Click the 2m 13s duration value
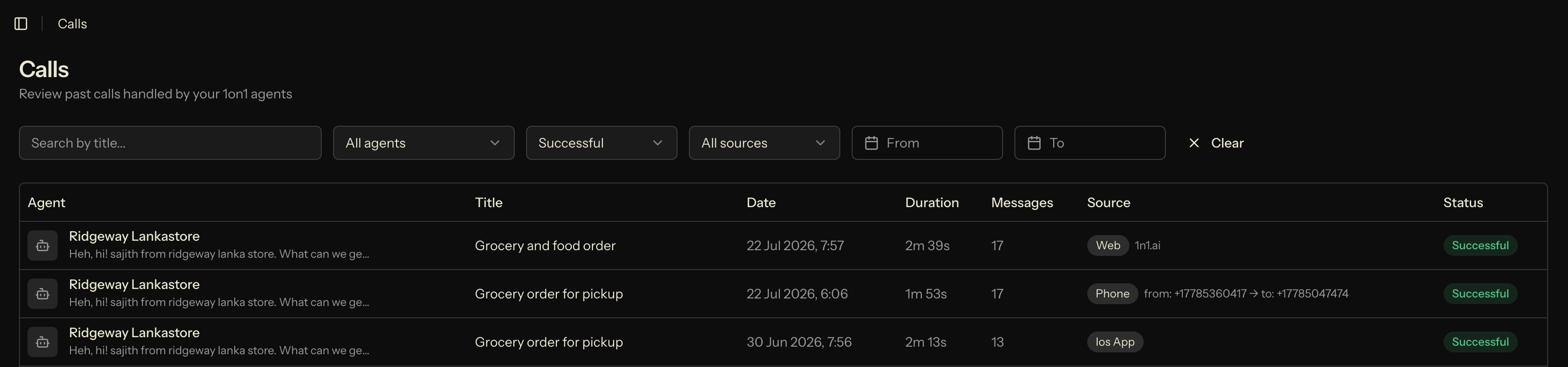Image resolution: width=1568 pixels, height=367 pixels. click(925, 342)
